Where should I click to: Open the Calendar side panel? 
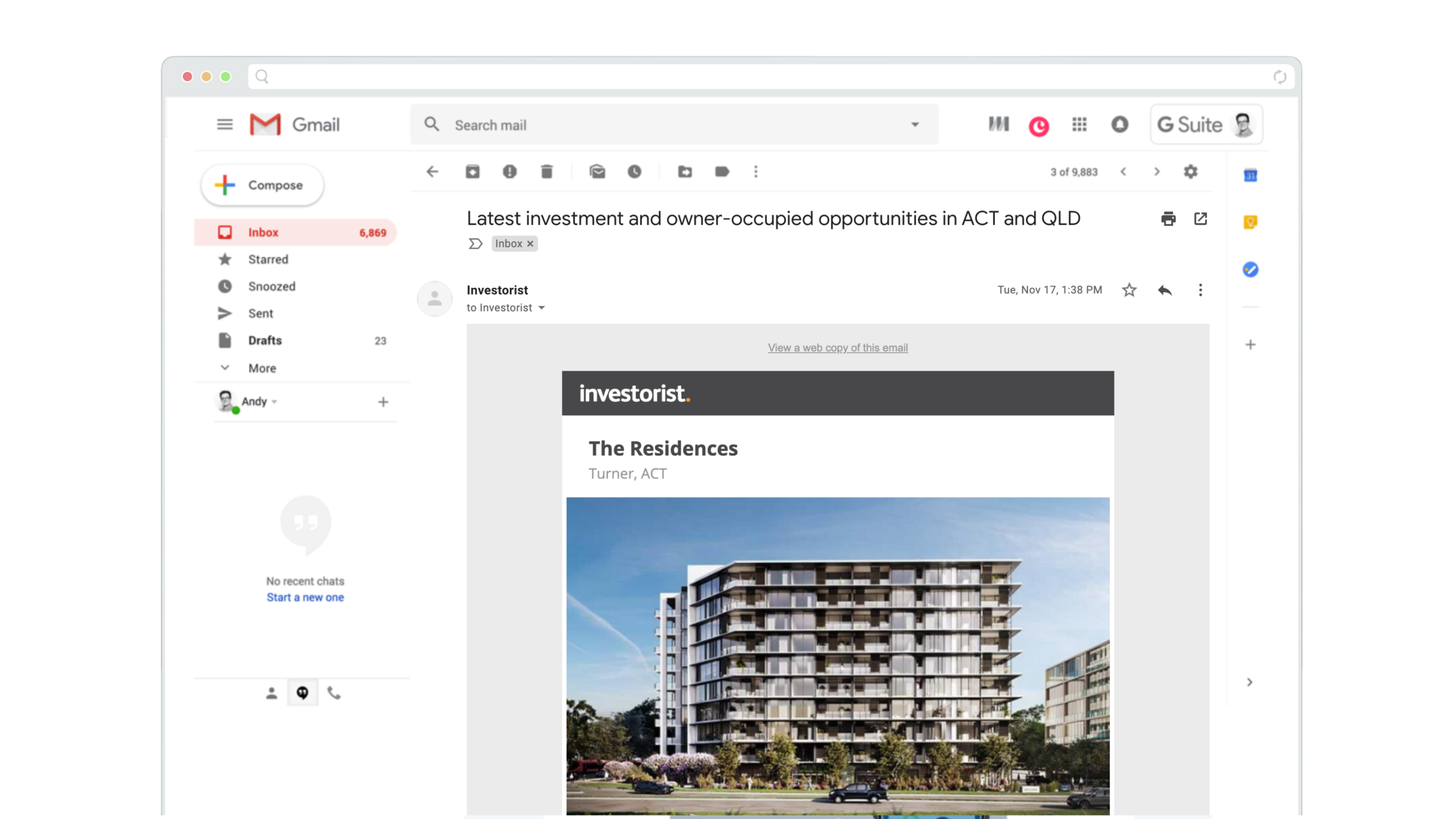tap(1251, 174)
